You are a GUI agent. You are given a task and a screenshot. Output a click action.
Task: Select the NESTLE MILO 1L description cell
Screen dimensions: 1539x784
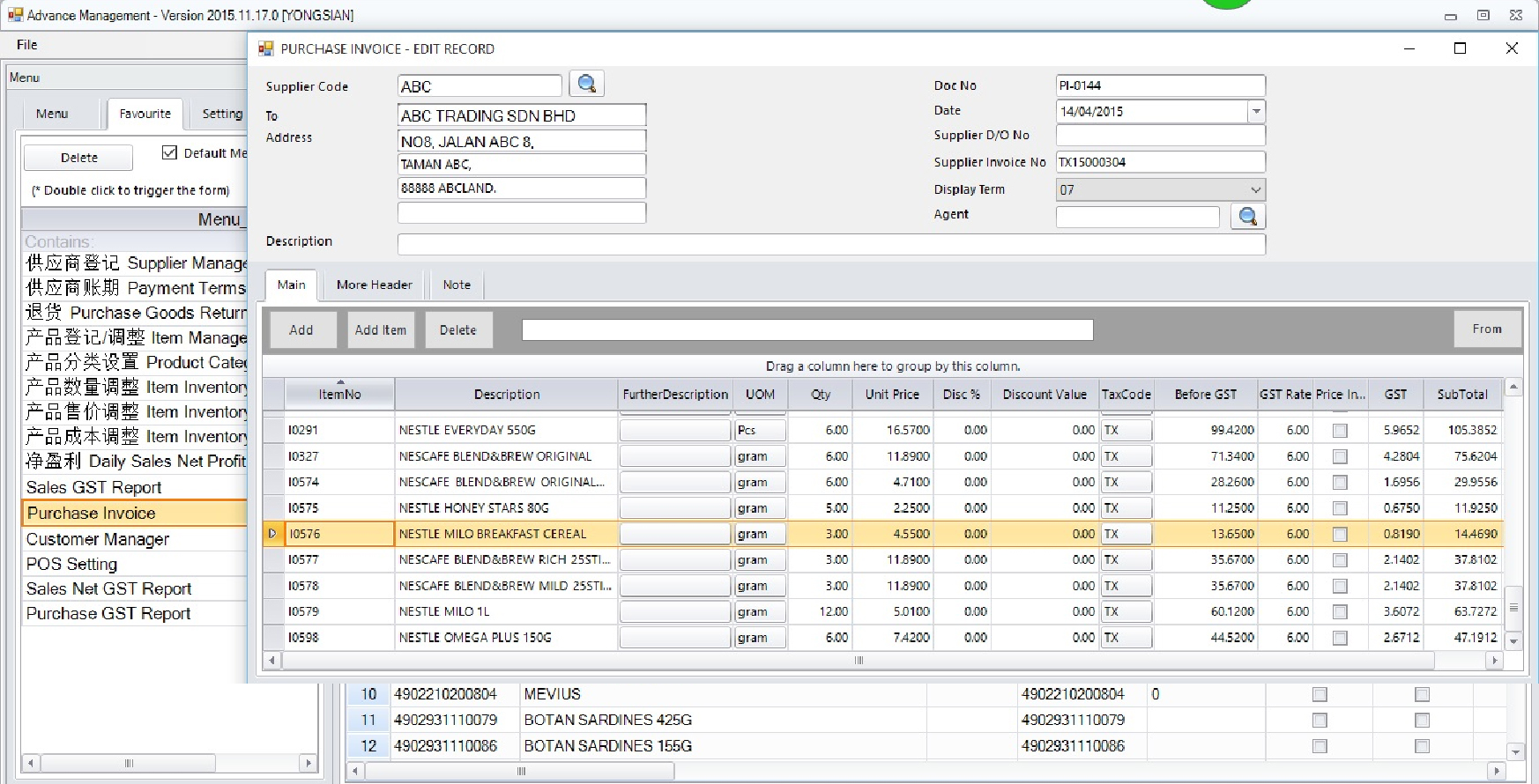click(506, 611)
